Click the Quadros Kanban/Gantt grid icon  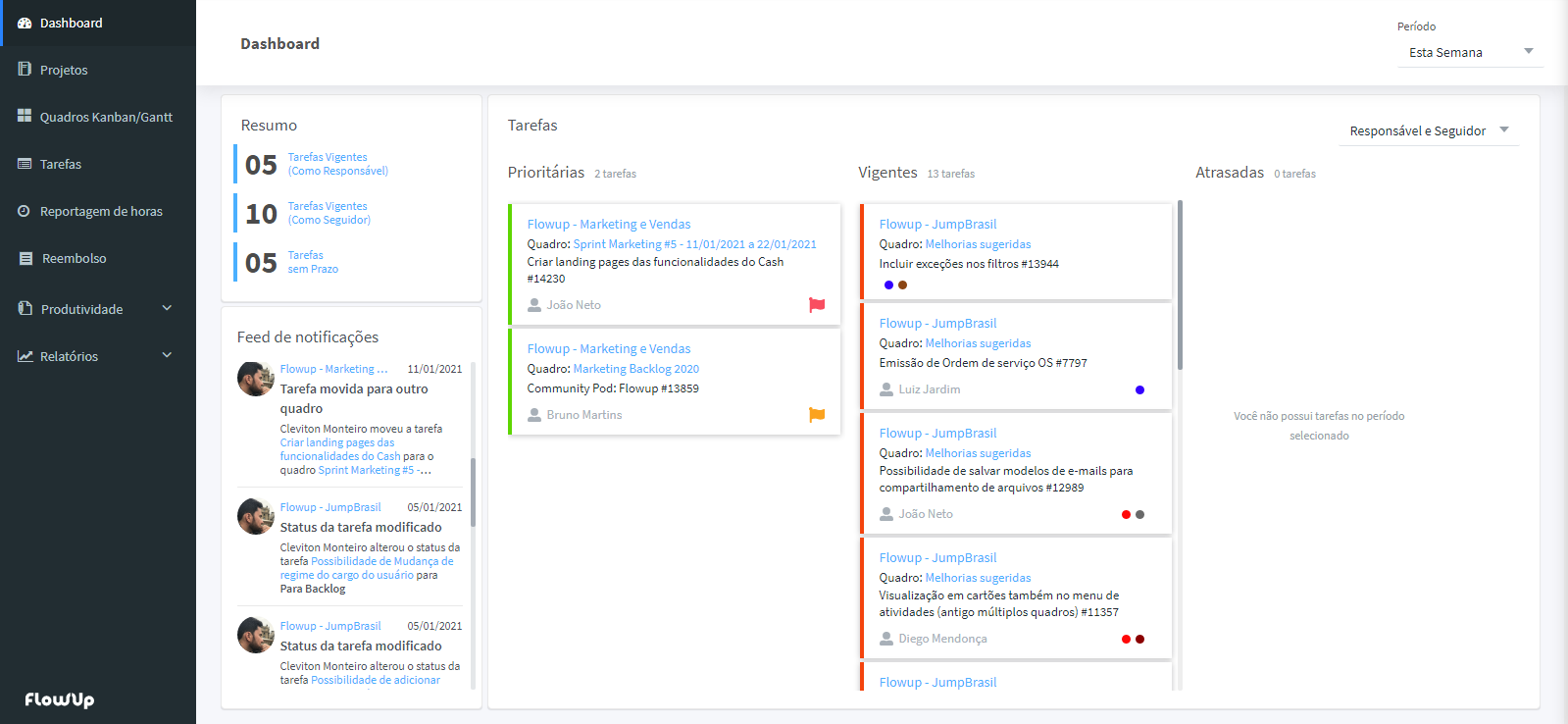pos(25,116)
